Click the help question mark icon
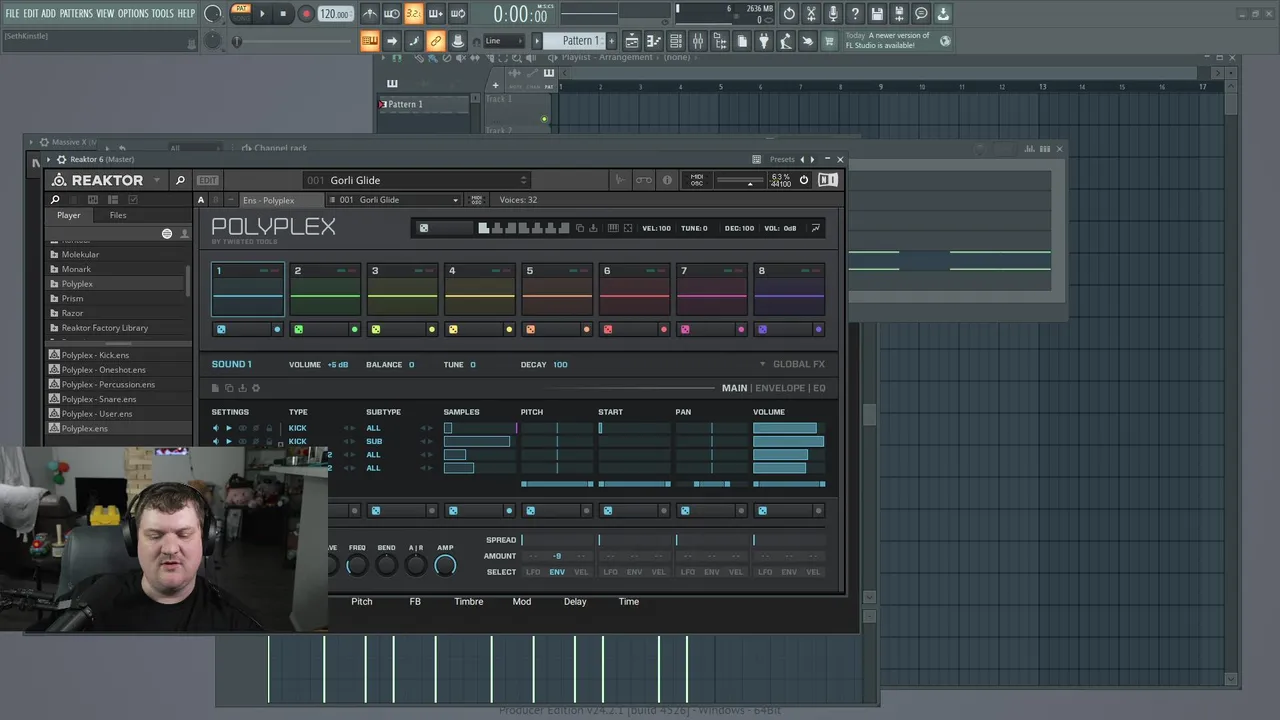The height and width of the screenshot is (720, 1280). coord(855,14)
